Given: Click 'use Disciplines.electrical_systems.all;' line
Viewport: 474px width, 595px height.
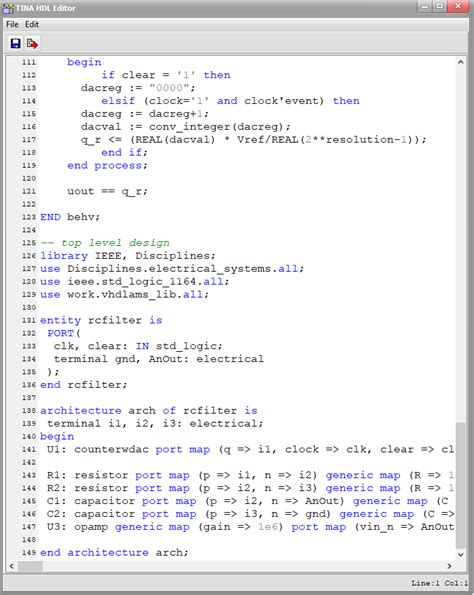Looking at the screenshot, I should coord(172,269).
